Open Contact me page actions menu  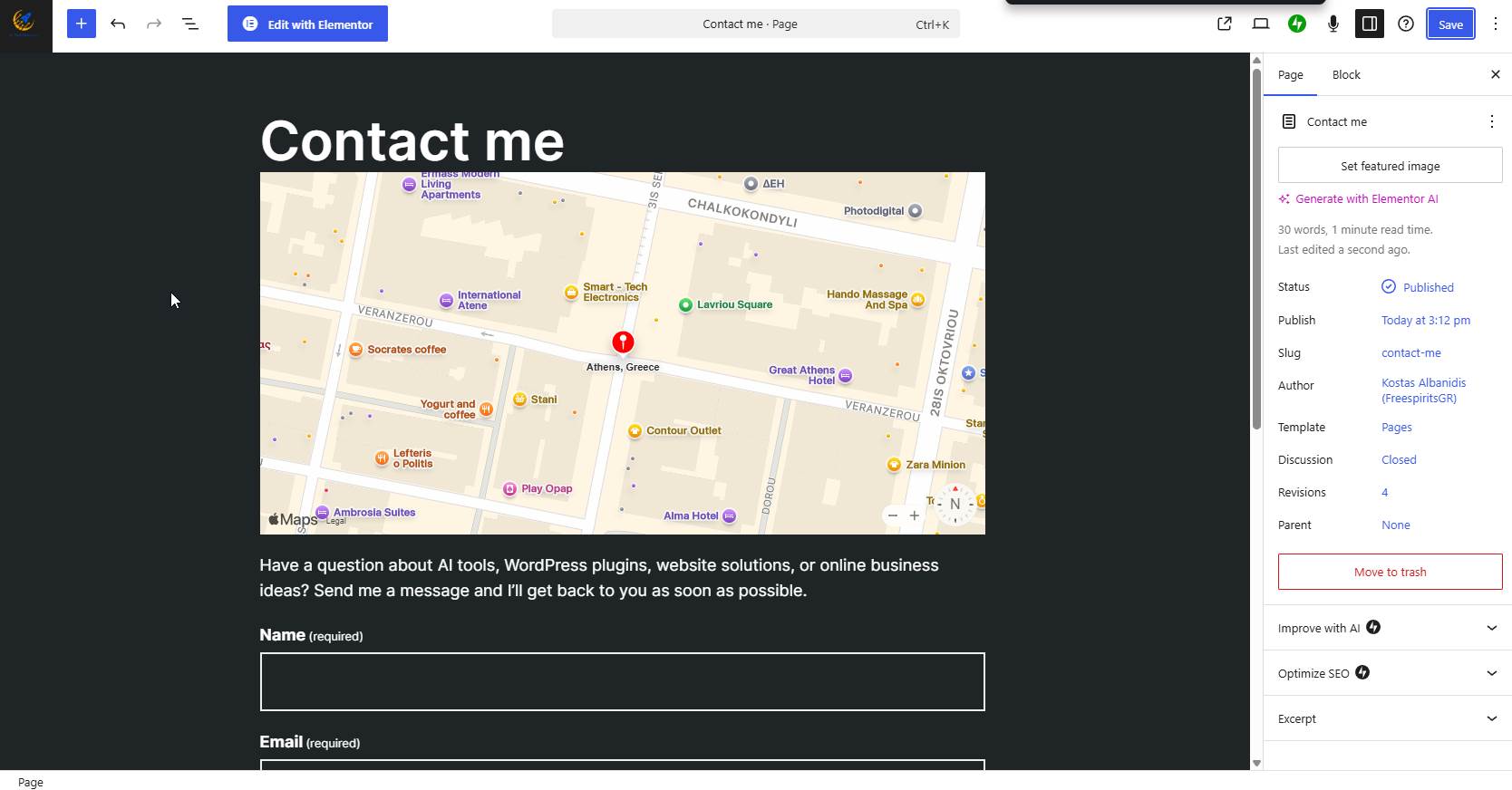(1492, 121)
